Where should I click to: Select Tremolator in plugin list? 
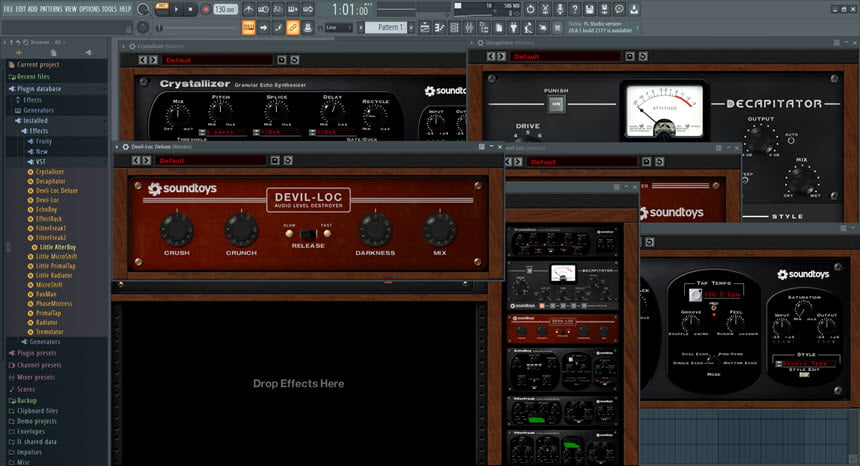tap(49, 332)
